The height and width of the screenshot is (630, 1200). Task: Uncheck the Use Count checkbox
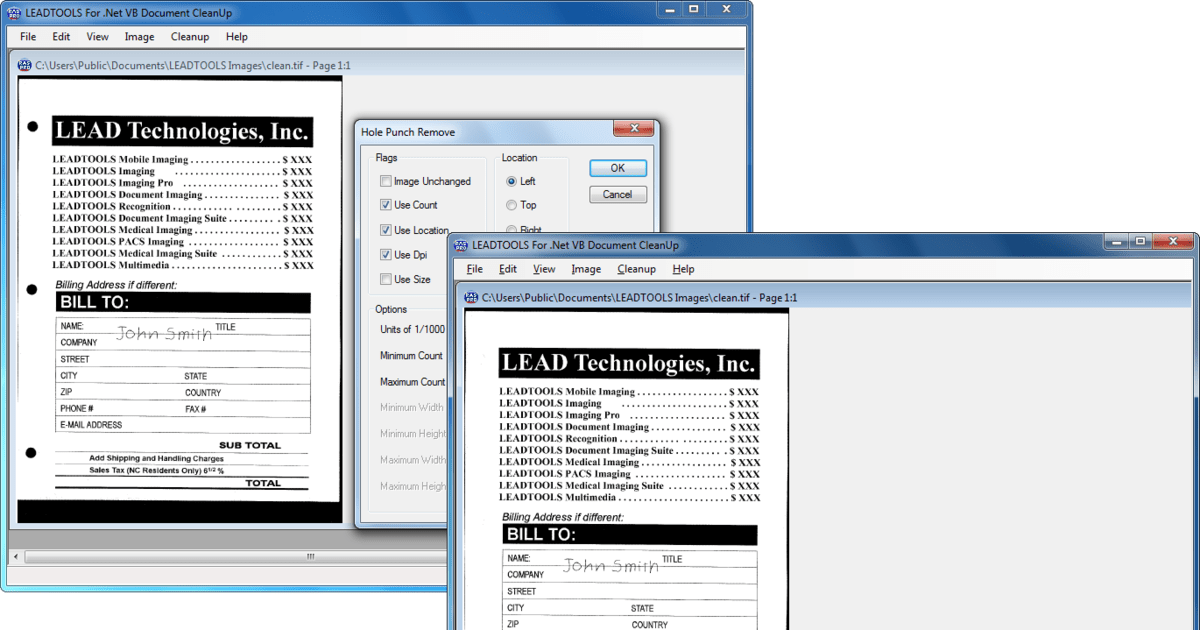point(386,205)
